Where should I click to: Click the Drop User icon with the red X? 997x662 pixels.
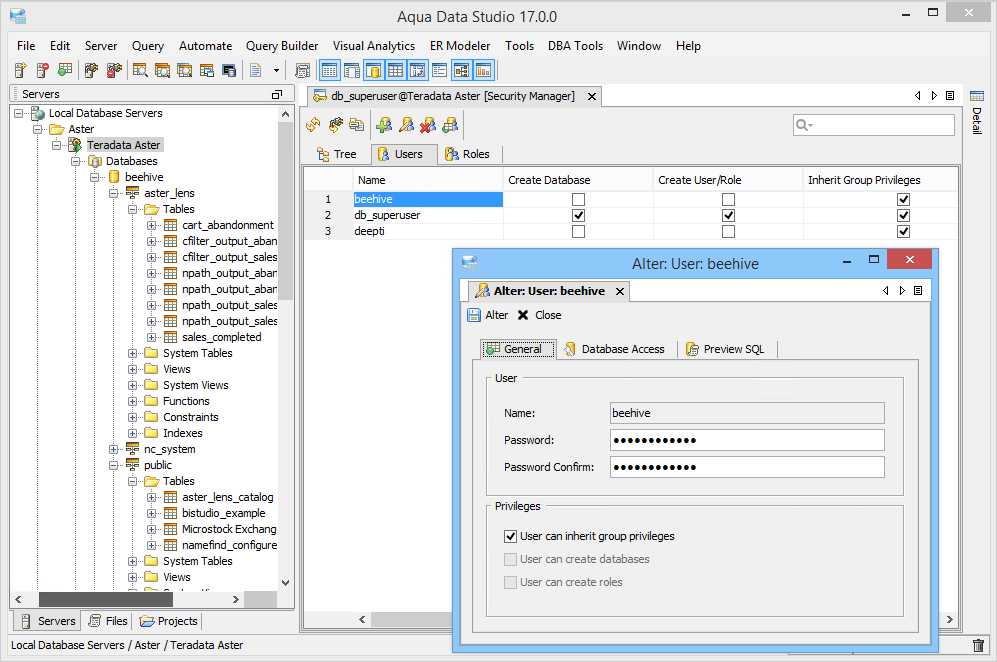pyautogui.click(x=428, y=125)
